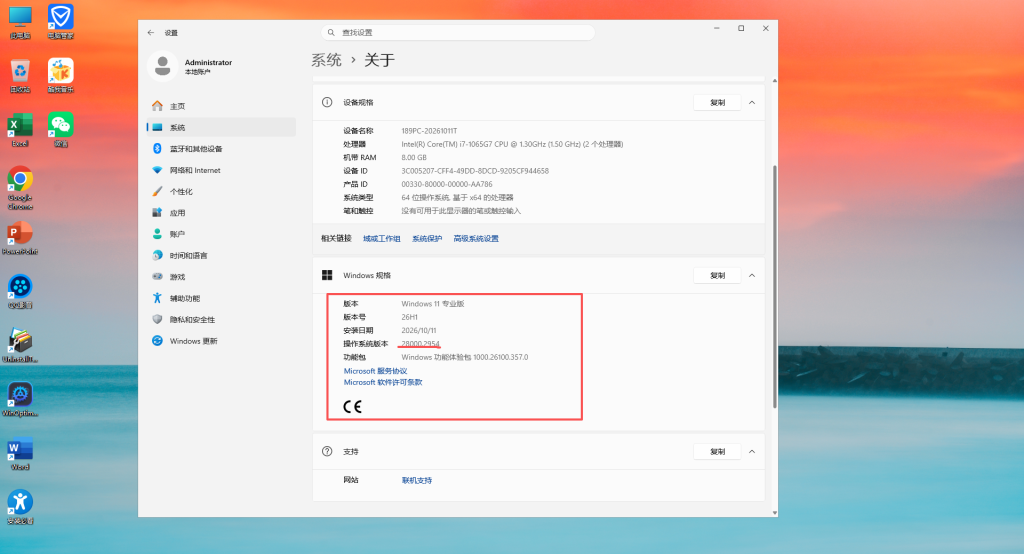1024x554 pixels.
Task: Open 账户 settings
Action: pos(221,234)
